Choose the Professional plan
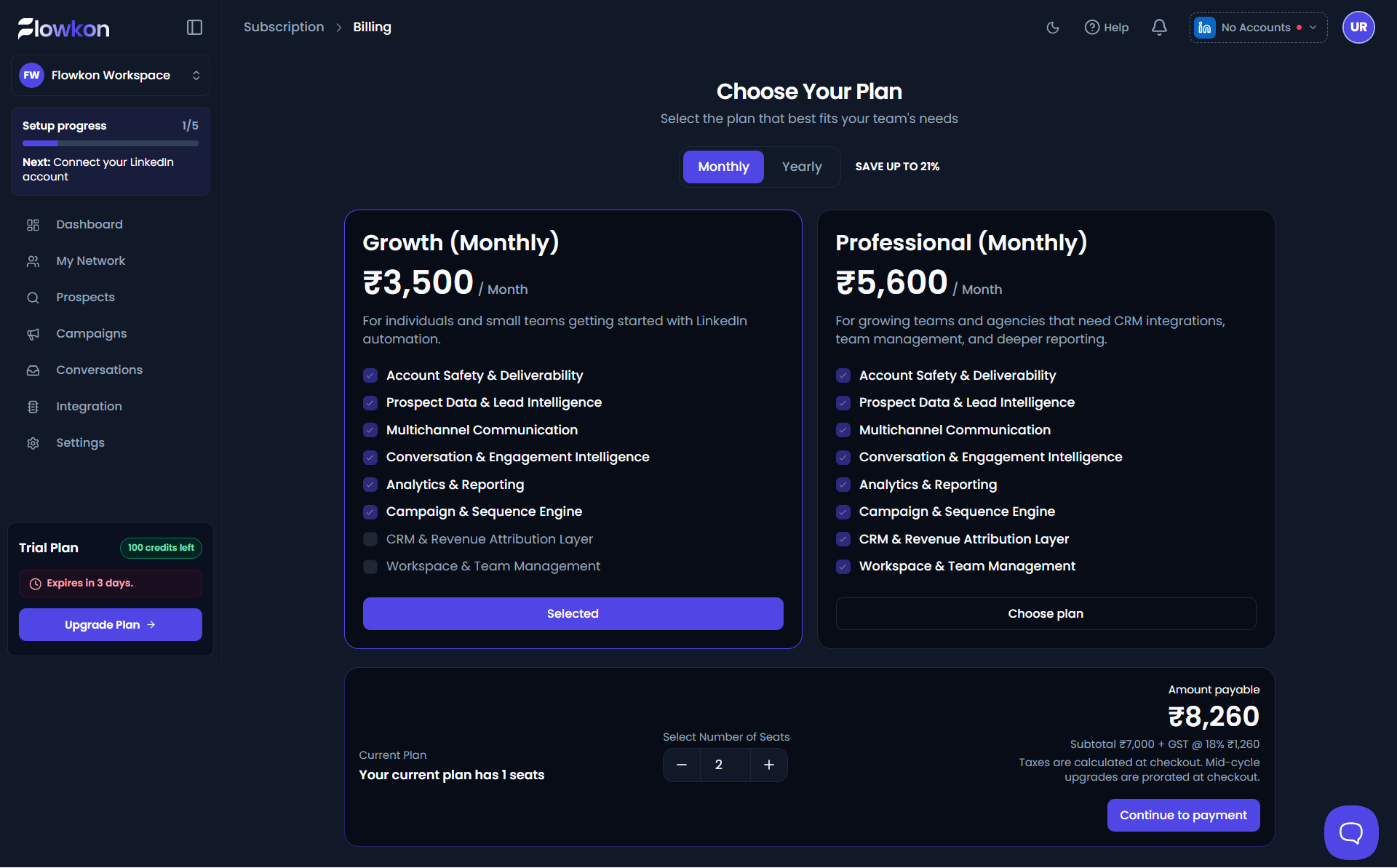 (1046, 614)
